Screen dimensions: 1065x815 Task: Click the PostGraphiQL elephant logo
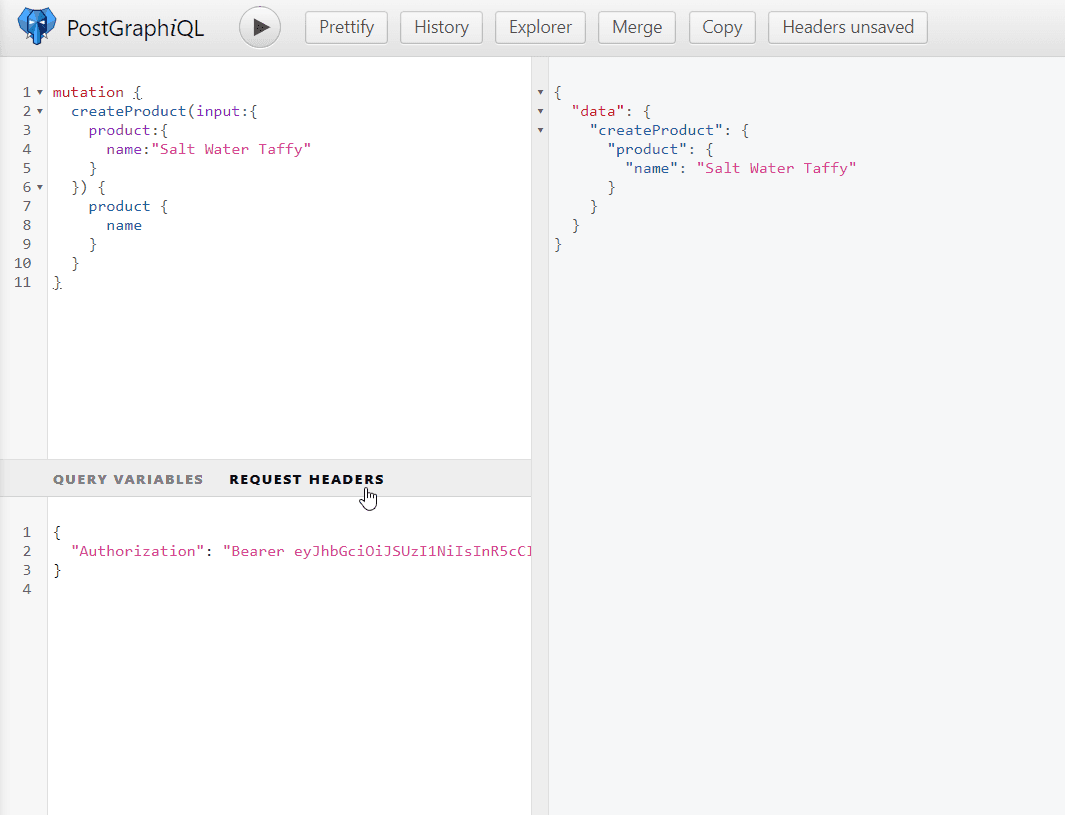(x=37, y=26)
